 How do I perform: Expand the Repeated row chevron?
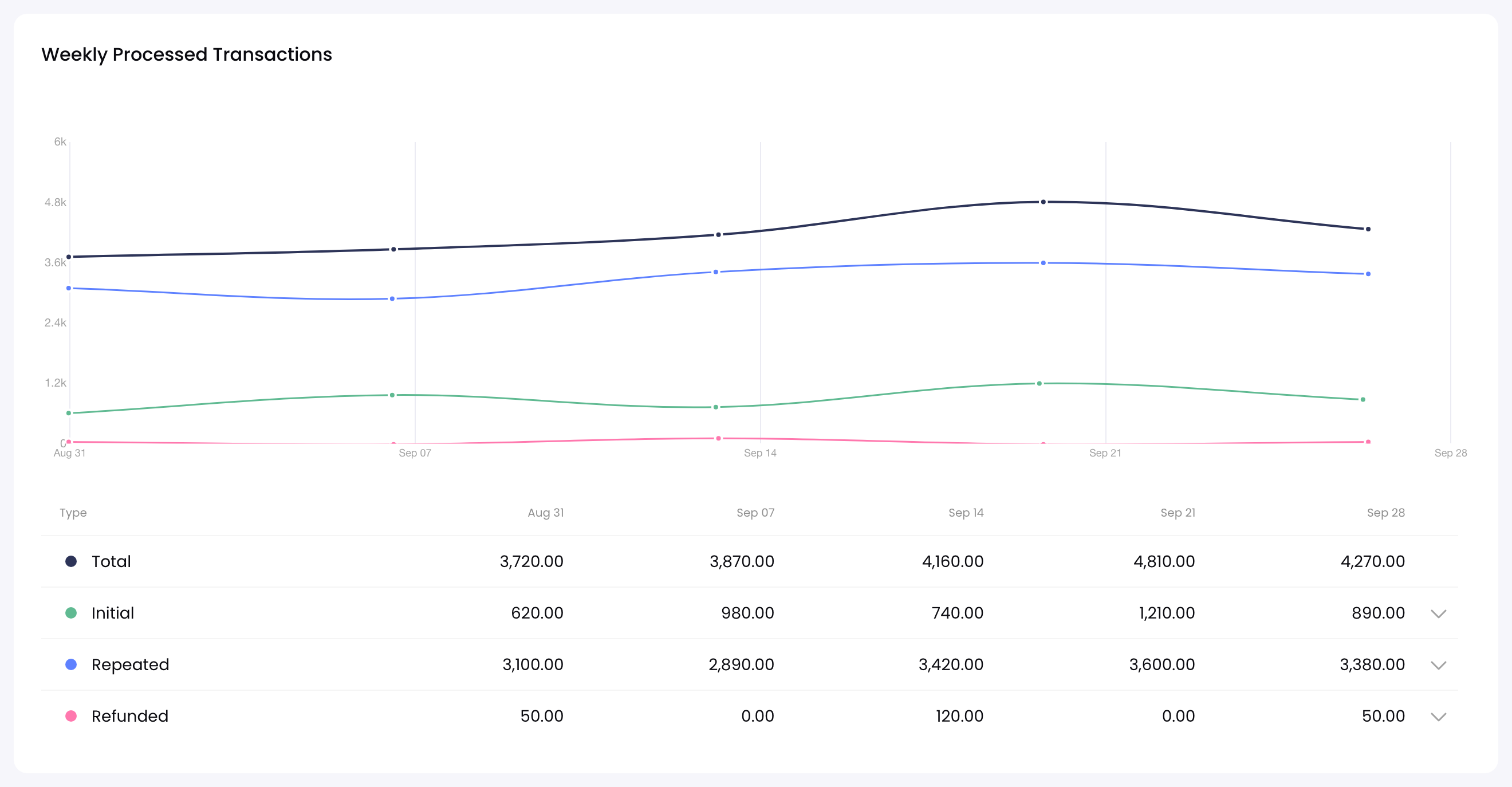point(1438,665)
